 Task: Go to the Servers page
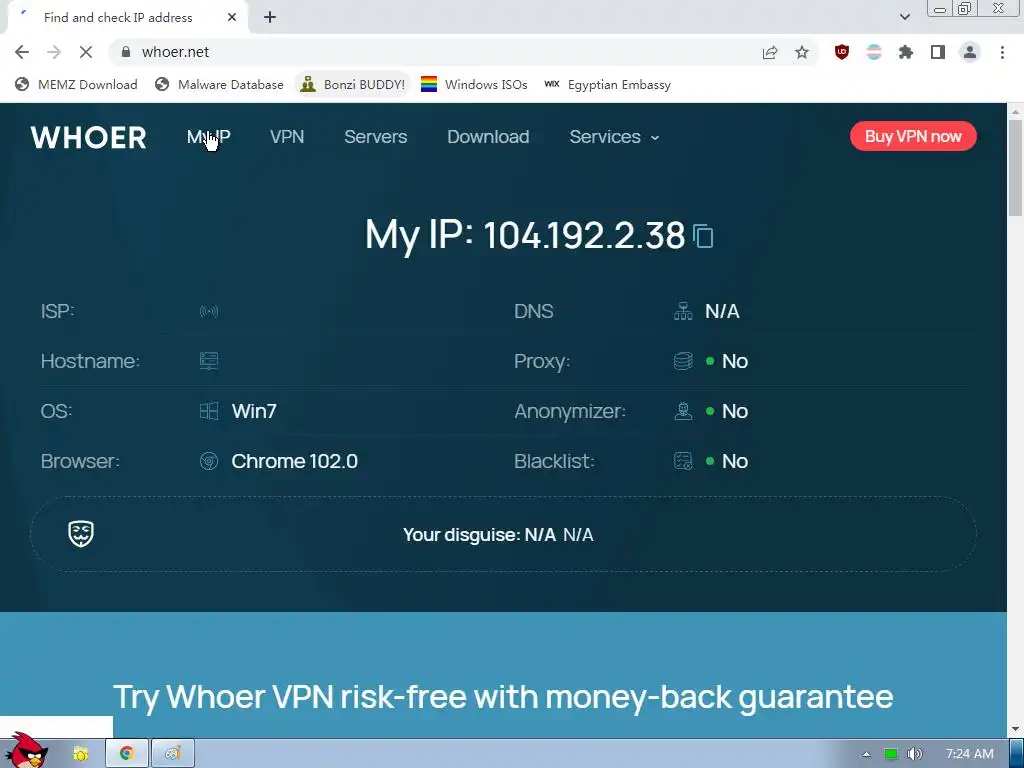pos(376,136)
